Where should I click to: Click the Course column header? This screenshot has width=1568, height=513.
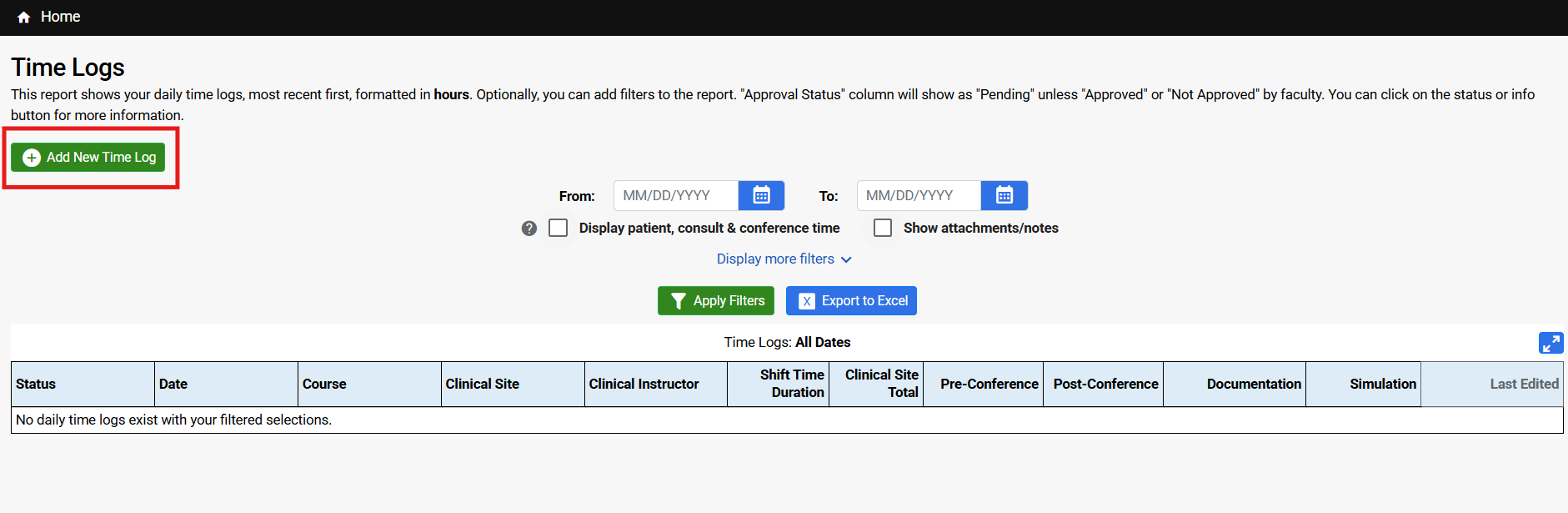pyautogui.click(x=369, y=384)
